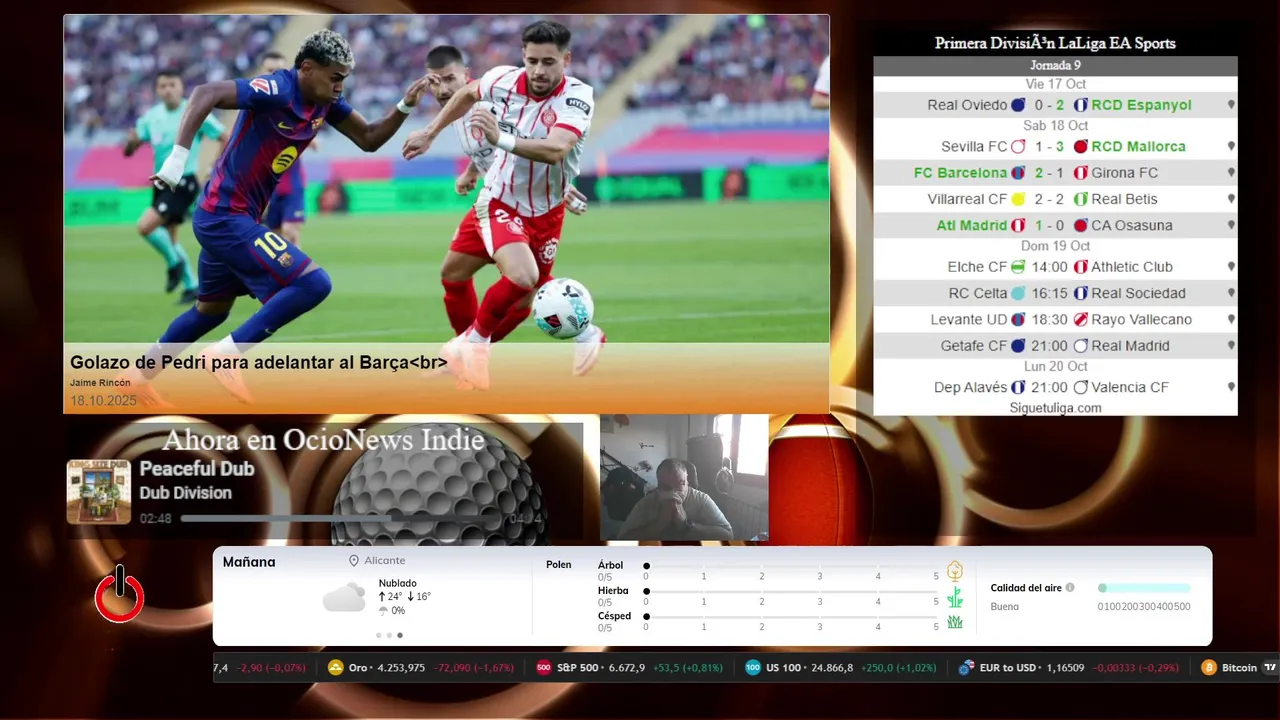Select the second weather page dot
1280x720 pixels.
[x=389, y=635]
